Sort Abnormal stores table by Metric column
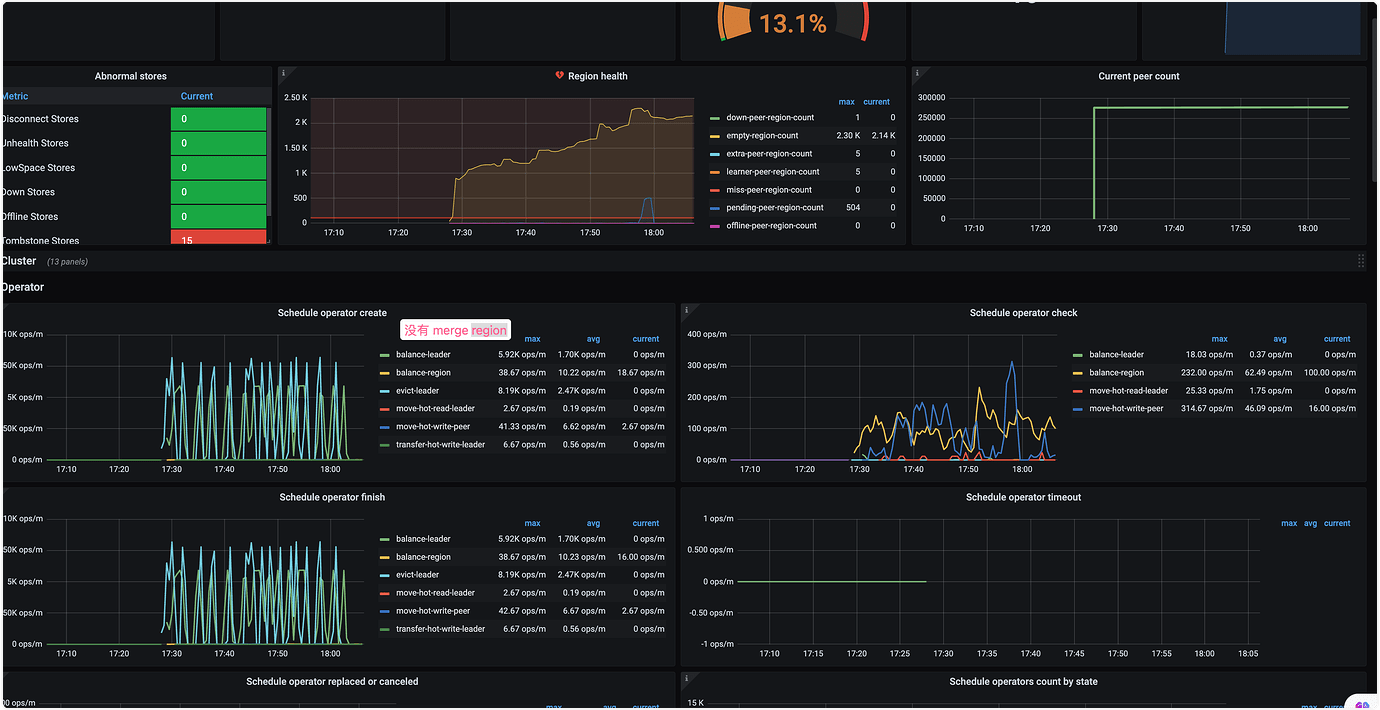 [x=15, y=96]
